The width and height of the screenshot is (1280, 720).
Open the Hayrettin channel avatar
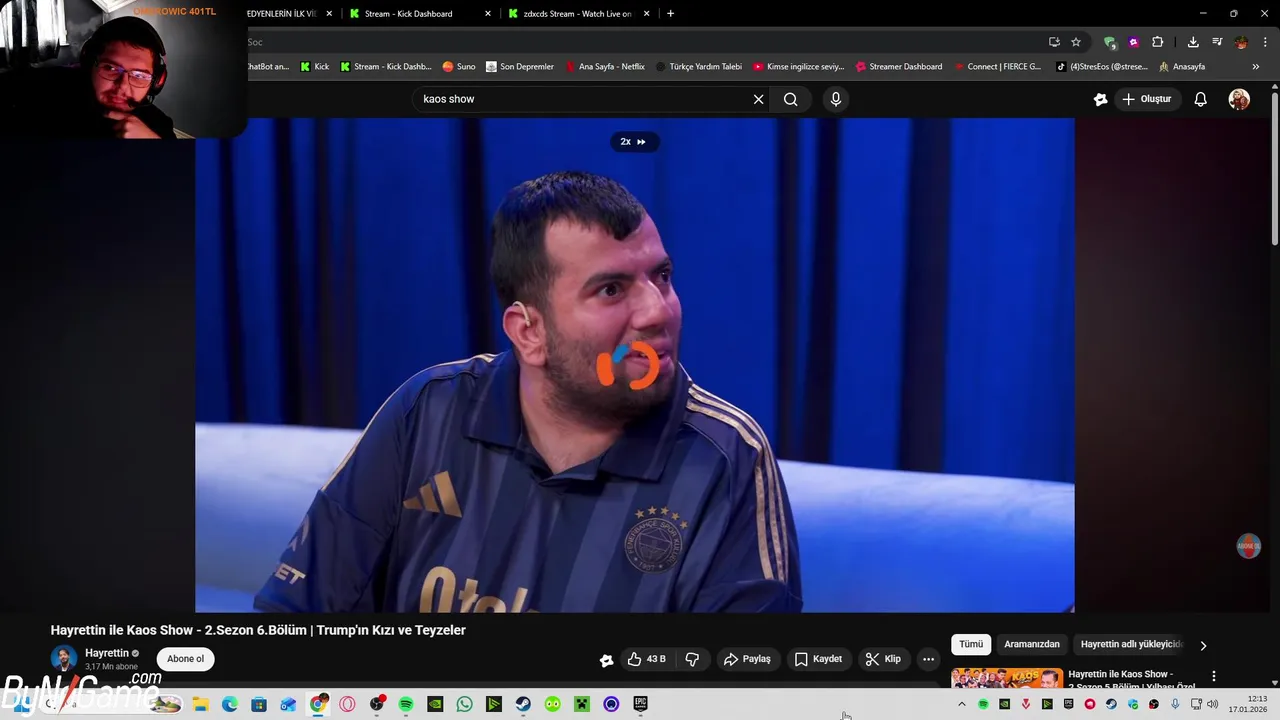point(64,659)
